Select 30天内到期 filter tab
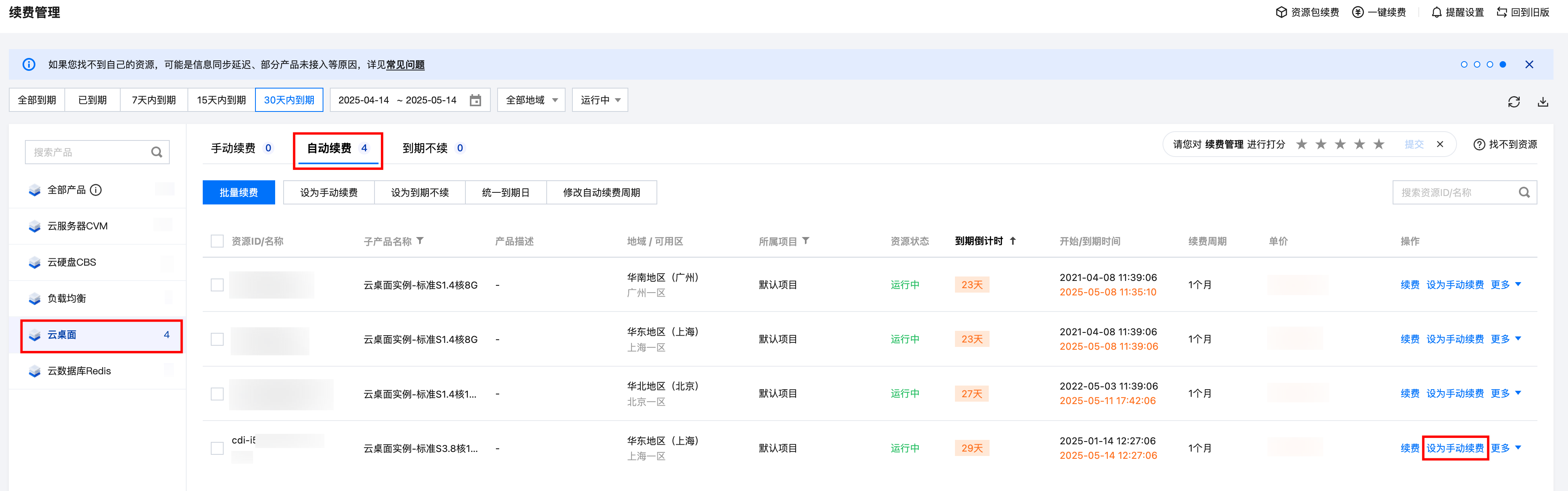Viewport: 1568px width, 491px height. 289,100
